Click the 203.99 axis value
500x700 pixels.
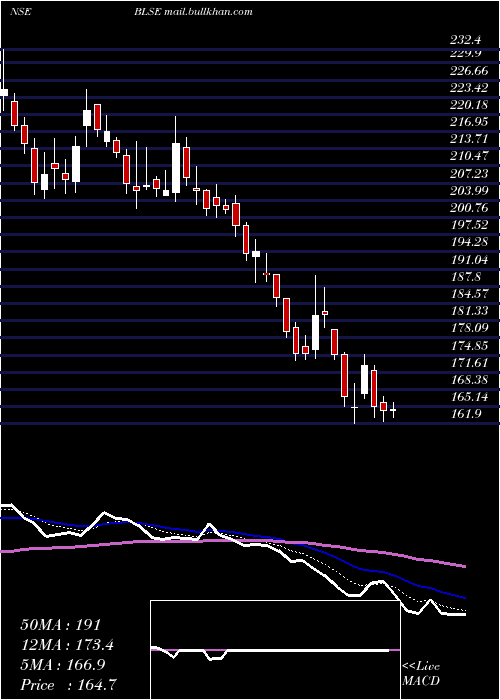470,191
